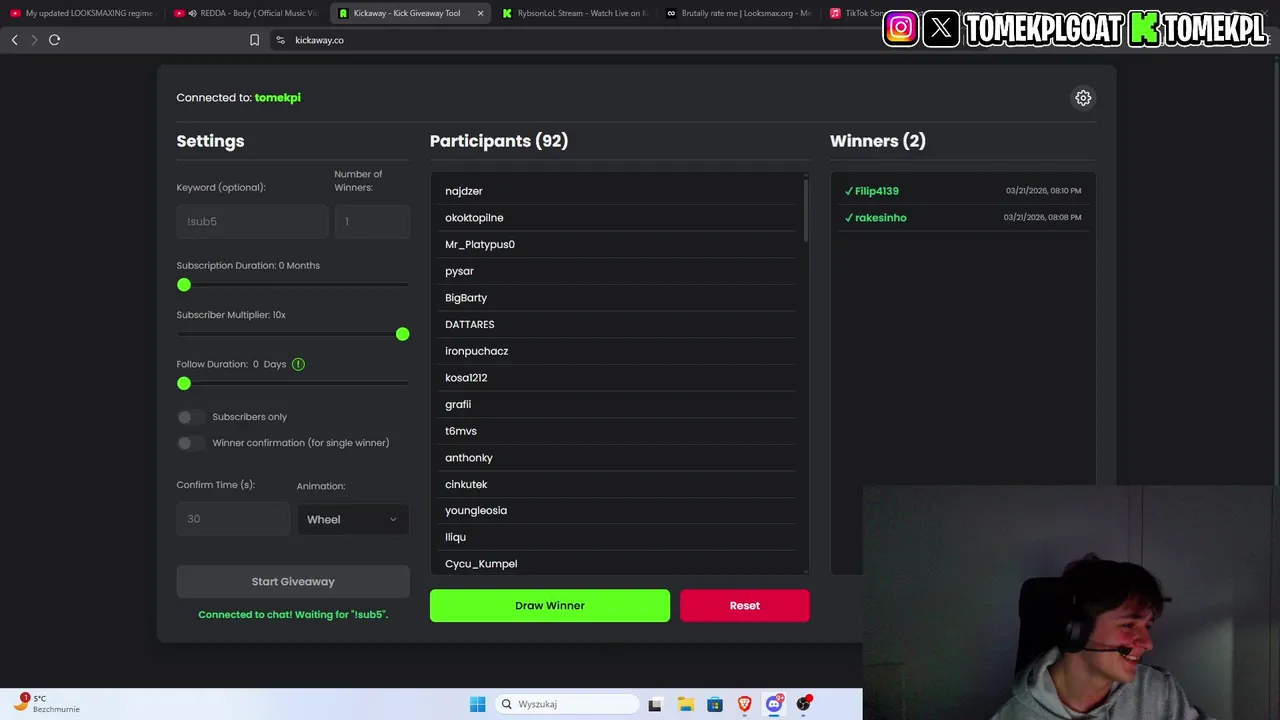This screenshot has width=1280, height=720.
Task: Select winner Filip4139 in Winners list
Action: 963,191
